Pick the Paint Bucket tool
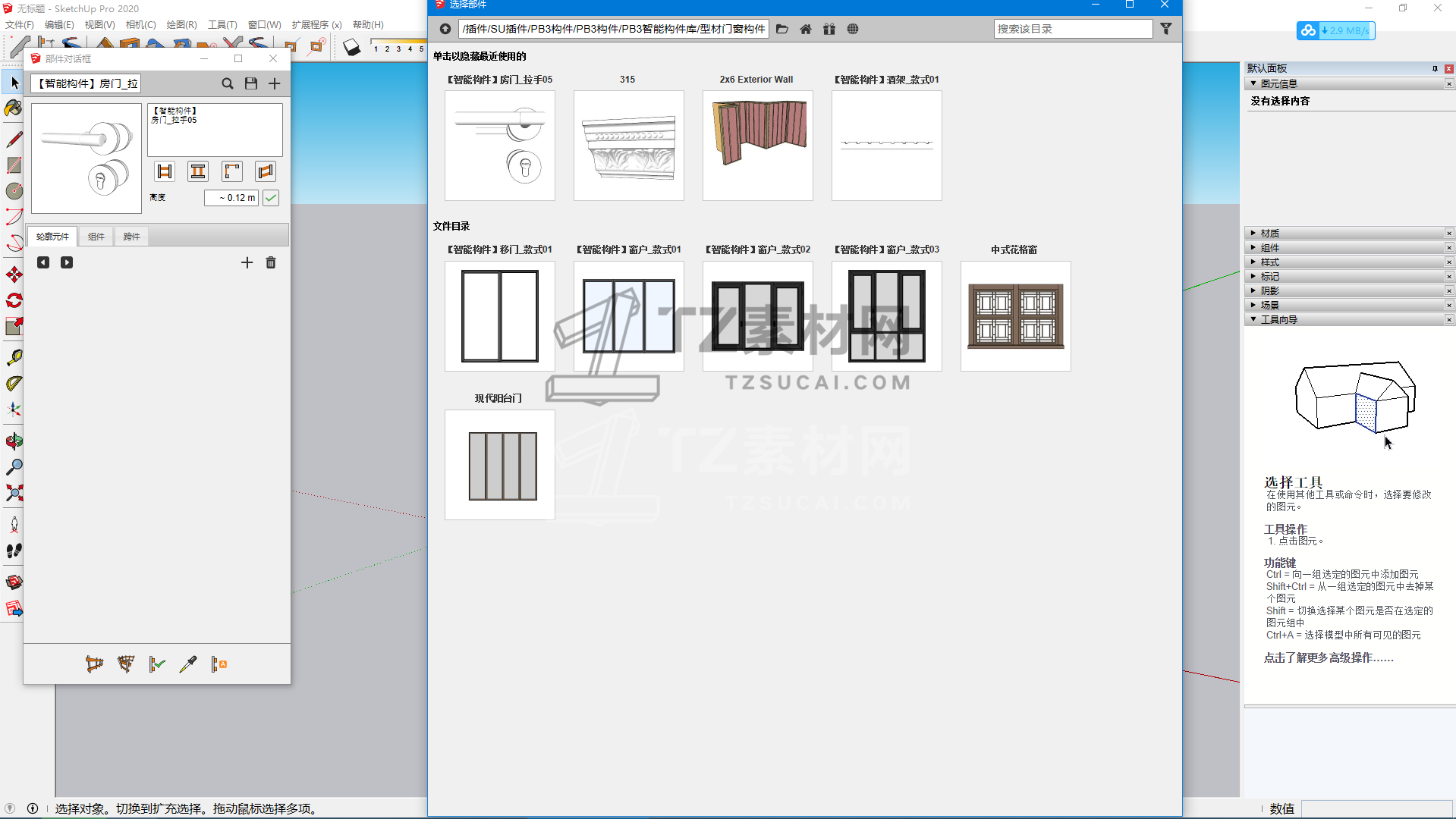The image size is (1456, 819). (14, 108)
